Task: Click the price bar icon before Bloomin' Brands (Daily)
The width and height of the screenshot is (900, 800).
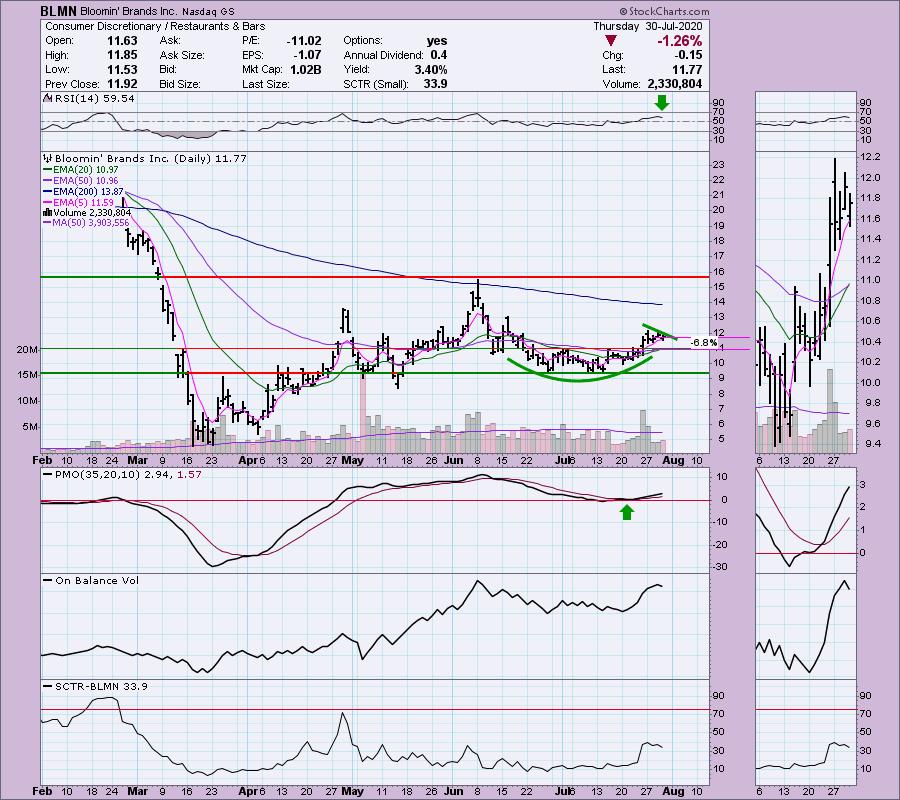Action: coord(48,158)
